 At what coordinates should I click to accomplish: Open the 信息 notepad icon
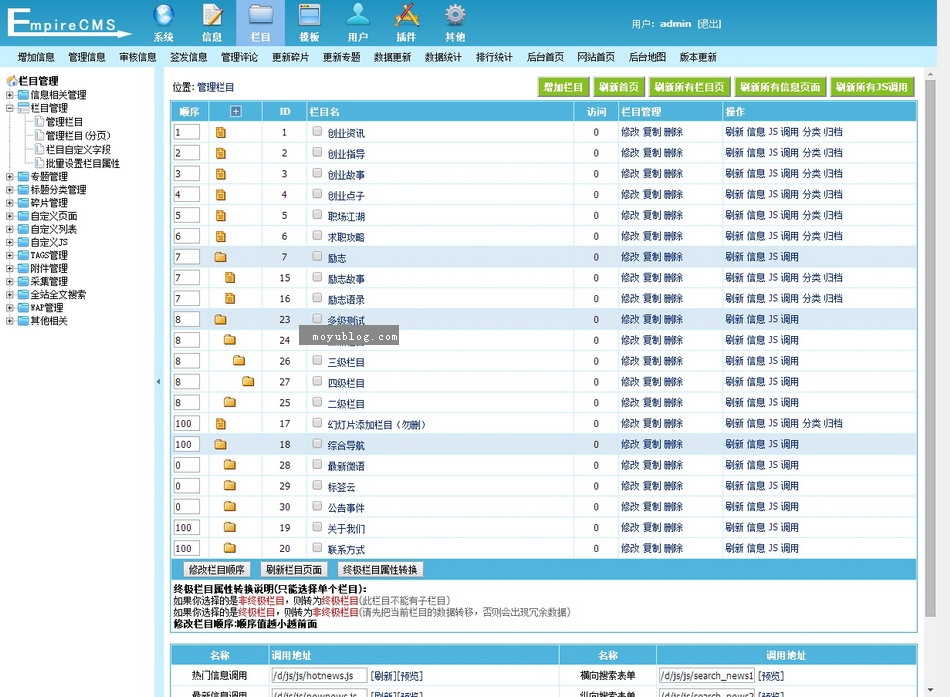[x=212, y=15]
